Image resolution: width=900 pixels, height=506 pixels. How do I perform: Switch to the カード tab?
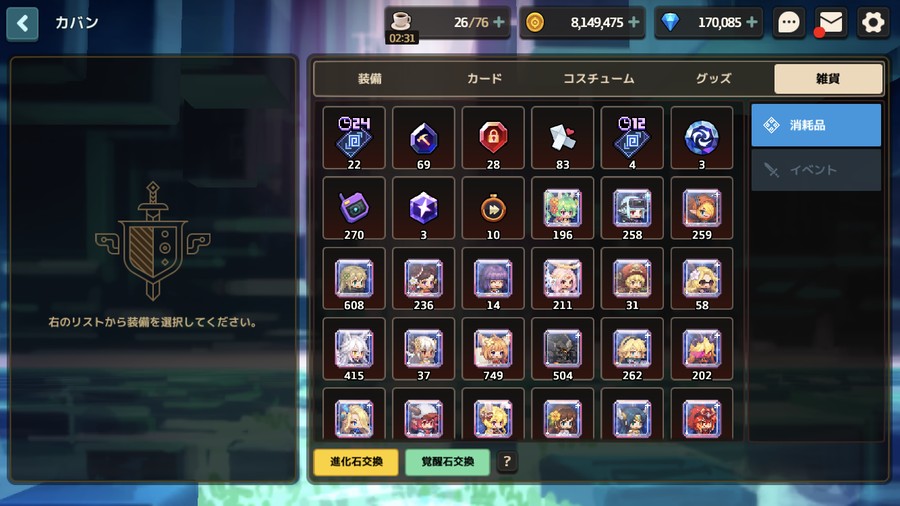click(x=484, y=79)
